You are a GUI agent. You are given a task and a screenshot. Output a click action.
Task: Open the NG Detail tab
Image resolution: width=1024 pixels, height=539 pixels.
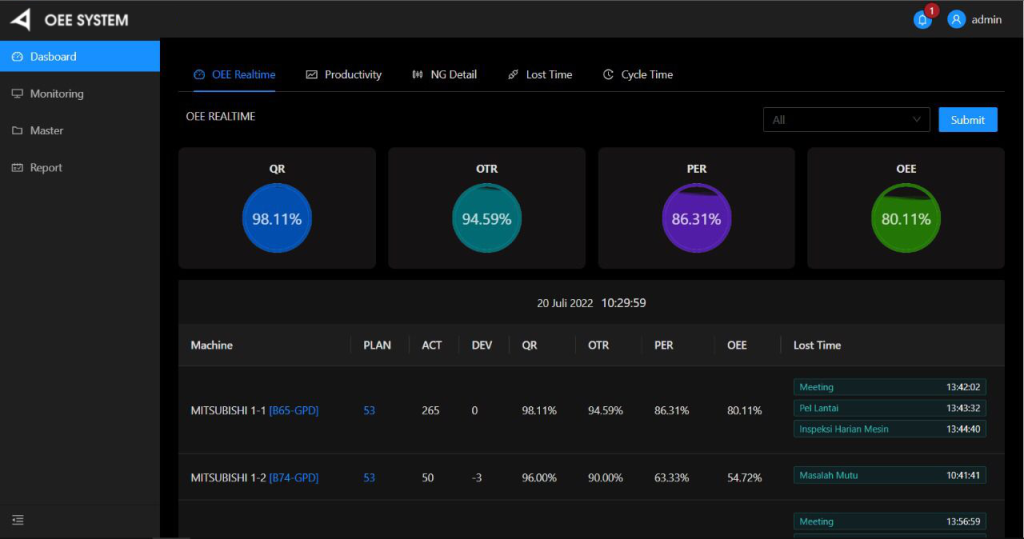tap(444, 75)
